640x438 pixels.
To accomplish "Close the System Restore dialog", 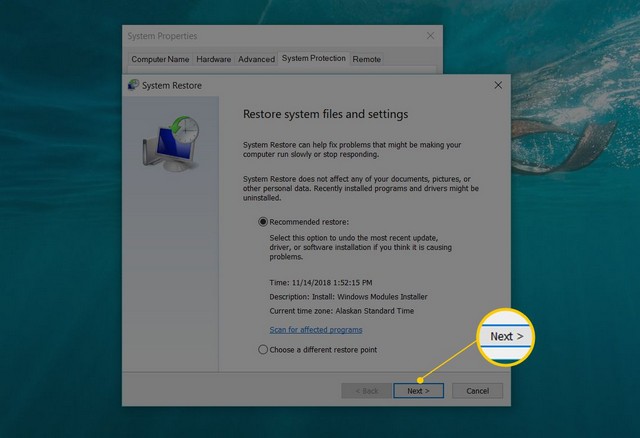I will [498, 85].
